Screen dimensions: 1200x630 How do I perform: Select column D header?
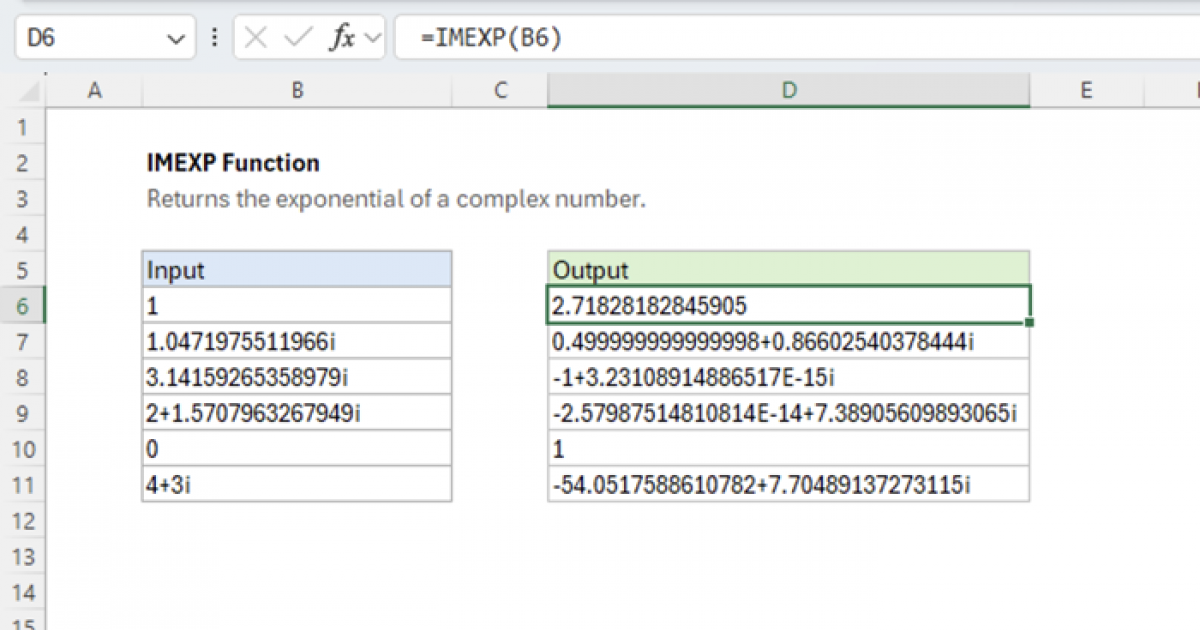pyautogui.click(x=789, y=91)
